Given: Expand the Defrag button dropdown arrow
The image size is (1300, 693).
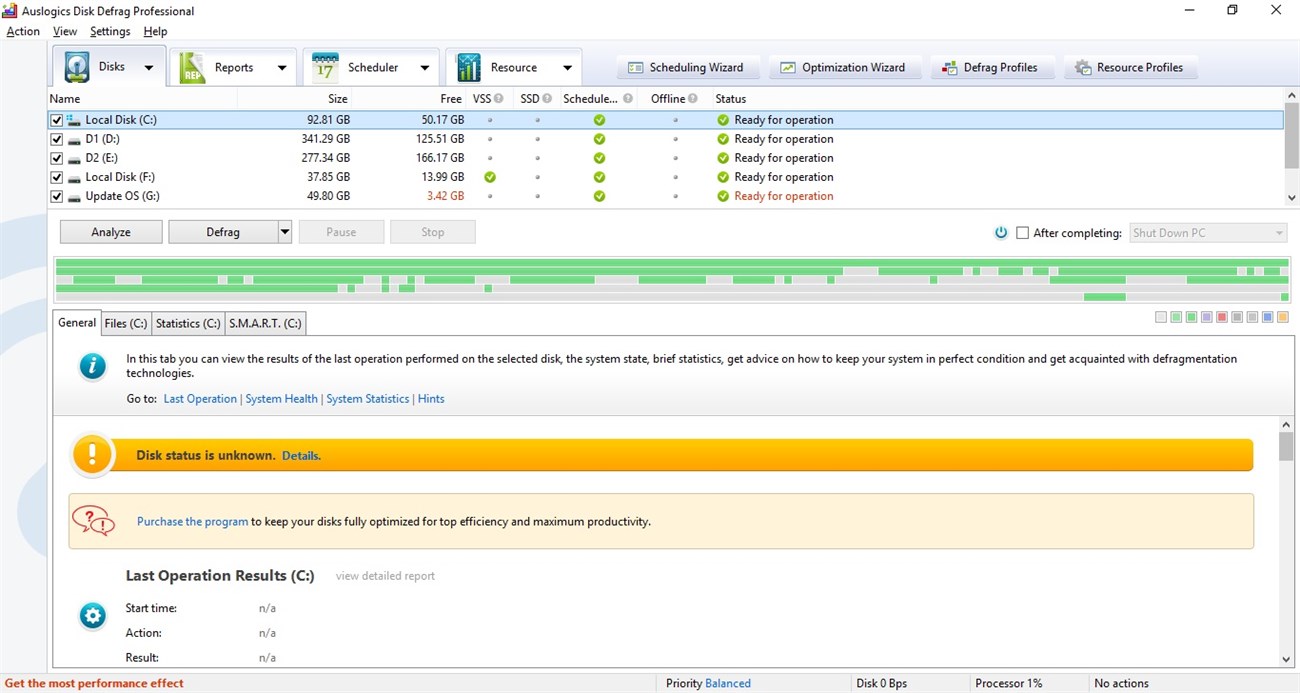Looking at the screenshot, I should tap(283, 231).
